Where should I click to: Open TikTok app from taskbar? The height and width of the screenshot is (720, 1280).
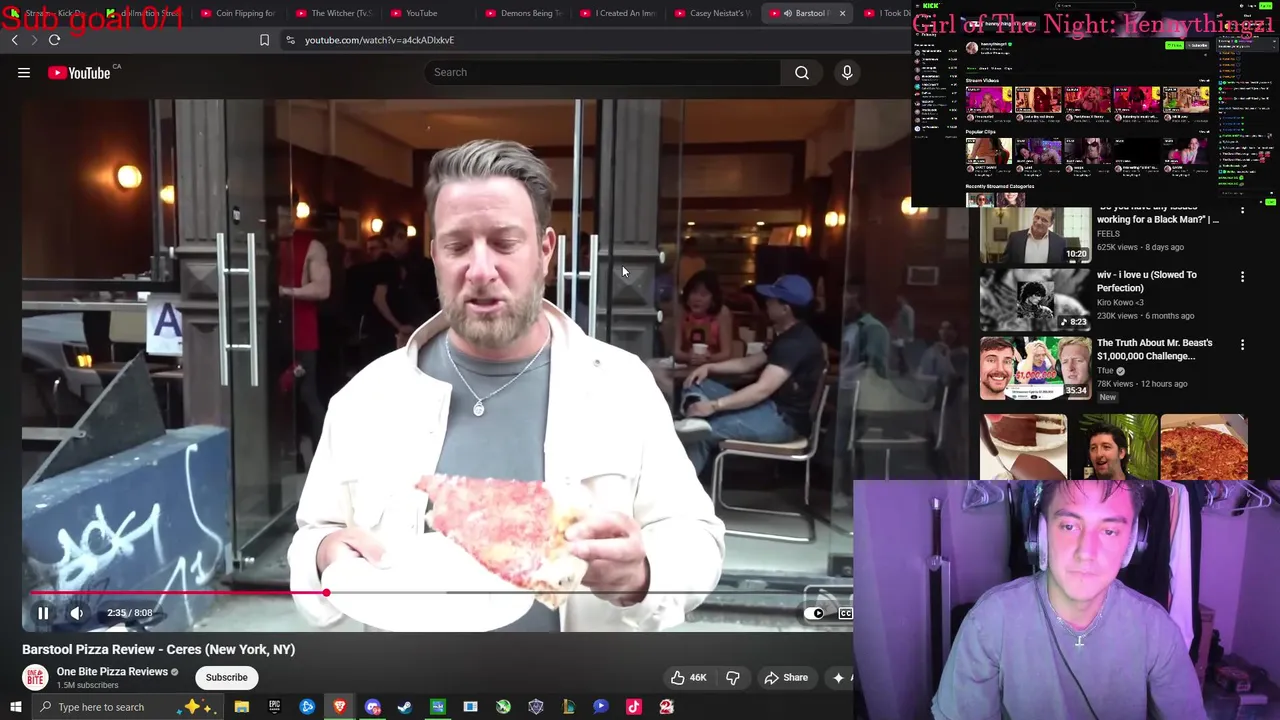point(634,707)
